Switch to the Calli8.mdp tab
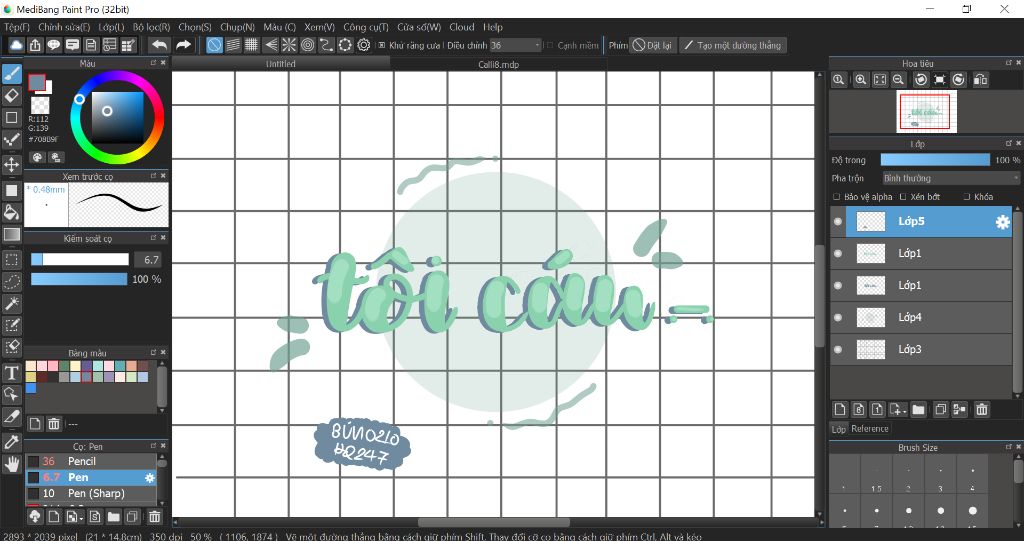 pyautogui.click(x=498, y=64)
